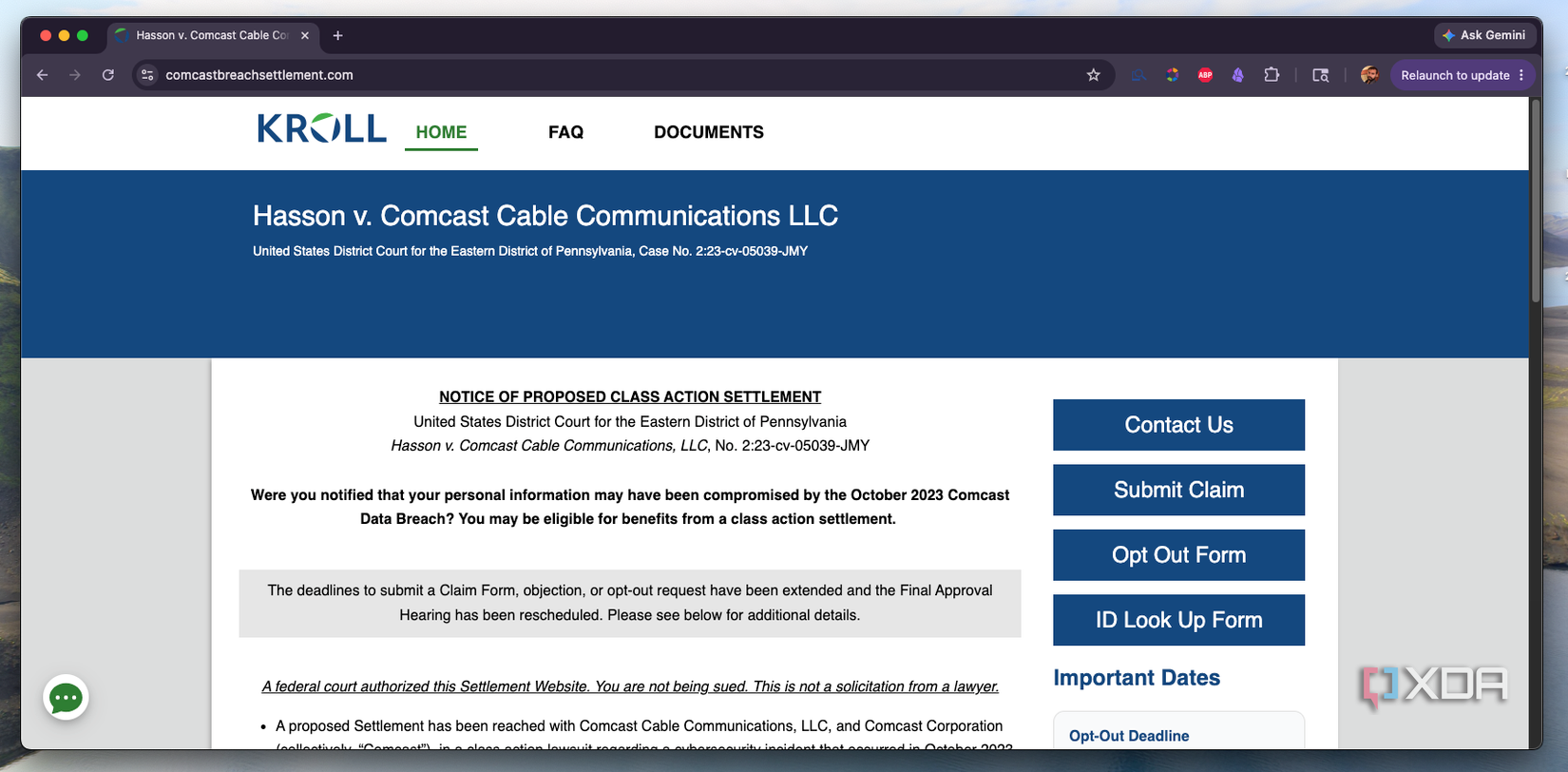Image resolution: width=1568 pixels, height=772 pixels.
Task: Close the Hasson v. Comcast tab
Action: (x=305, y=35)
